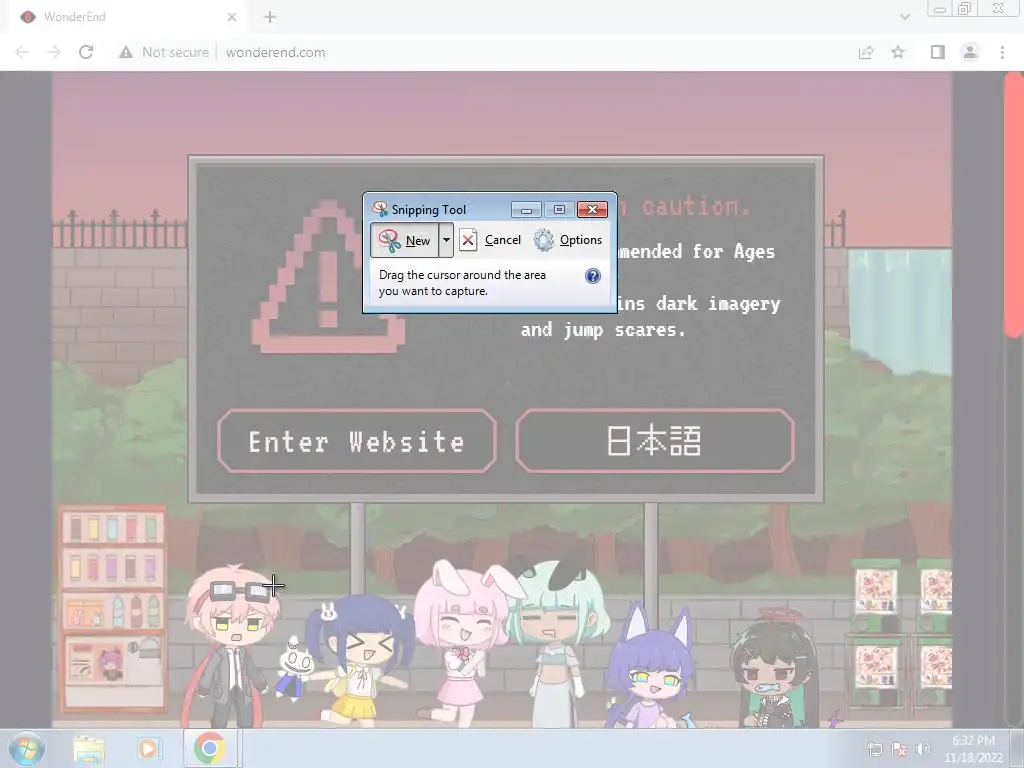
Task: Click the Snipping Tool scissors title icon
Action: click(x=380, y=209)
